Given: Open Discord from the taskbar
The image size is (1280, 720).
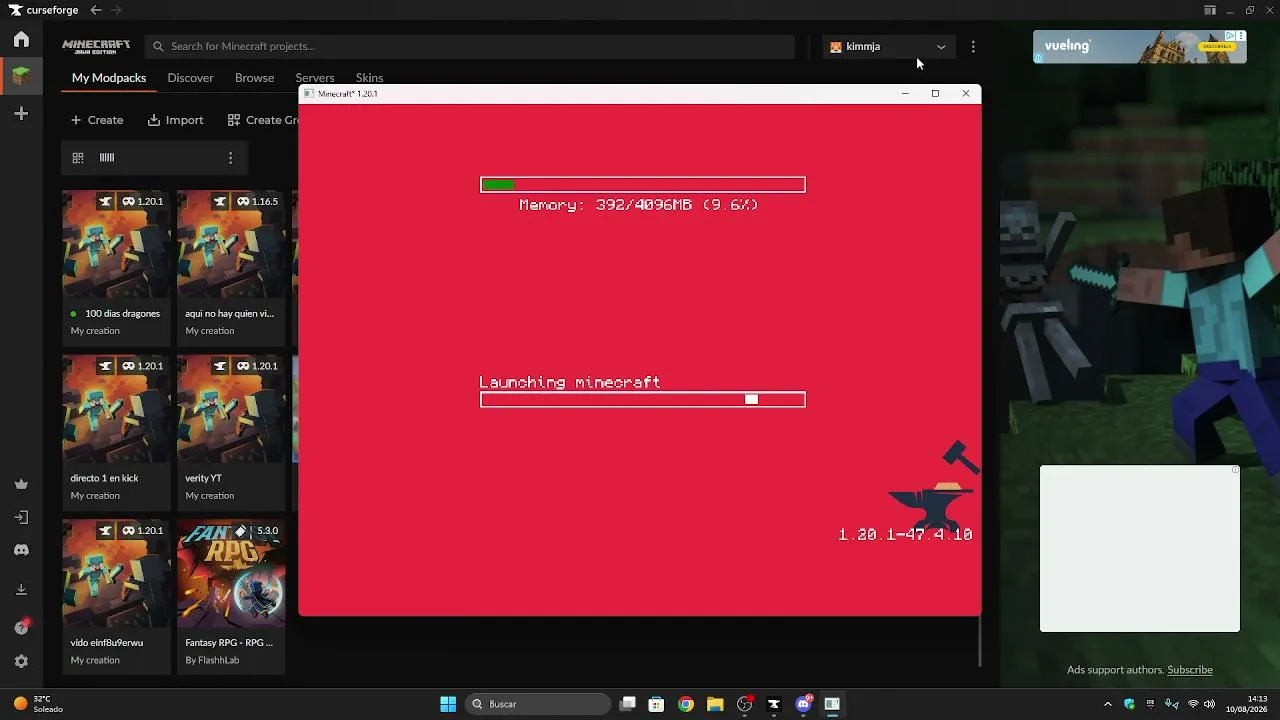Looking at the screenshot, I should [803, 704].
